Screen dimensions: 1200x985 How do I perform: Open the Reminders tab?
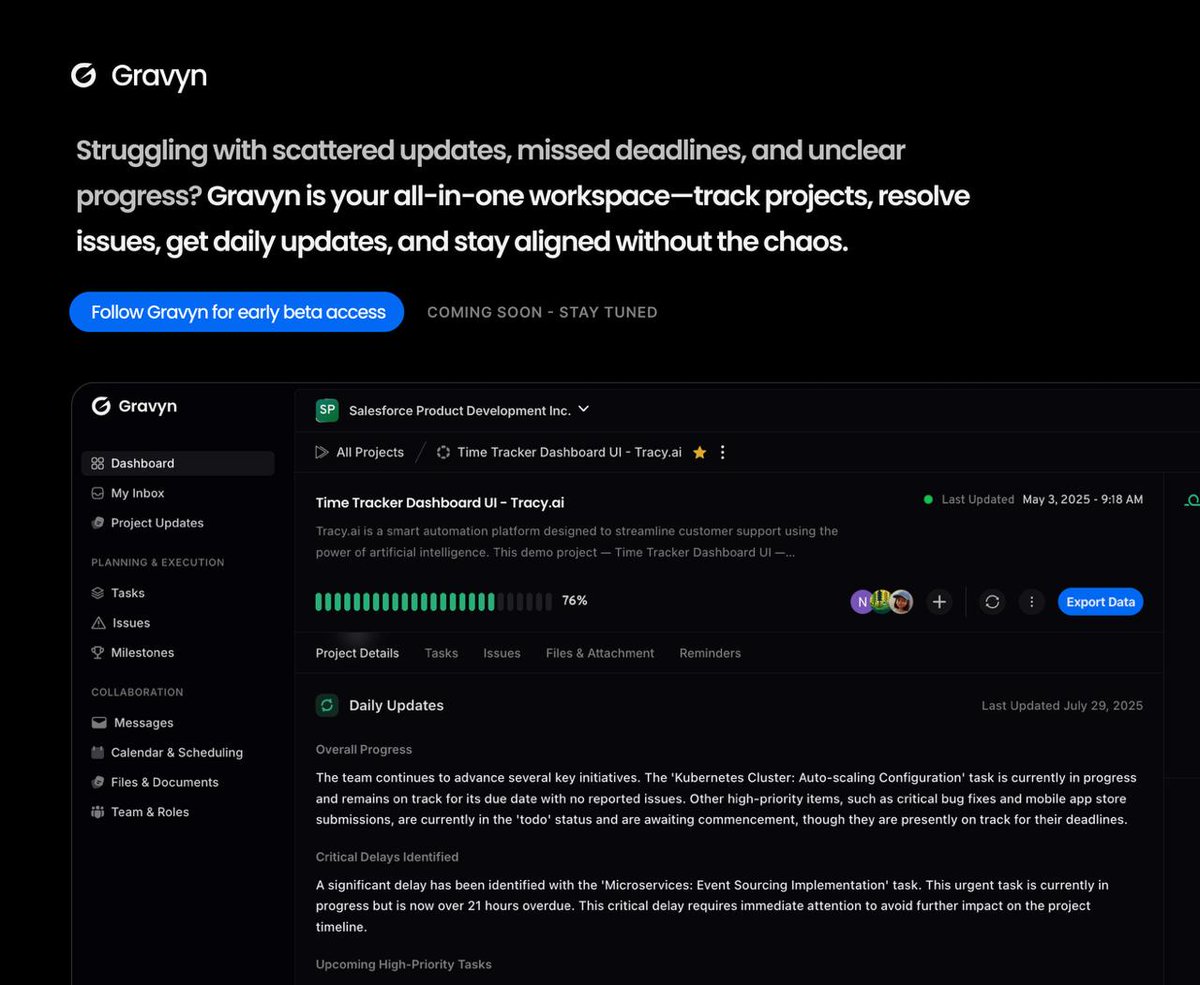[710, 653]
